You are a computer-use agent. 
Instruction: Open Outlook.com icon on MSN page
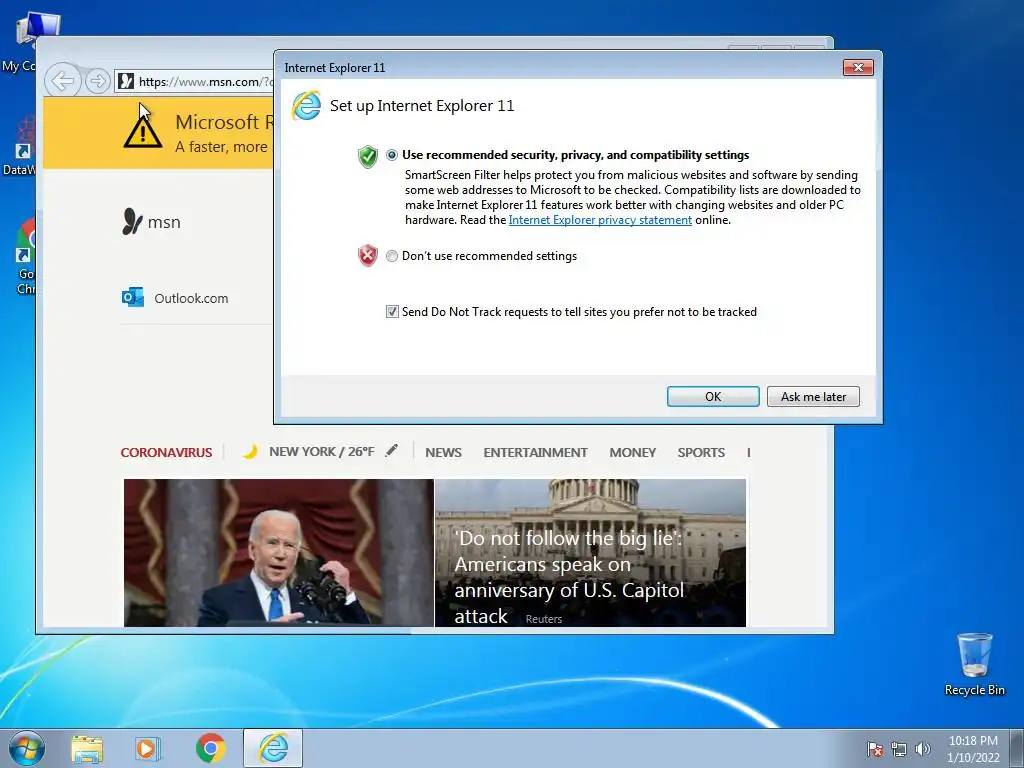point(133,296)
